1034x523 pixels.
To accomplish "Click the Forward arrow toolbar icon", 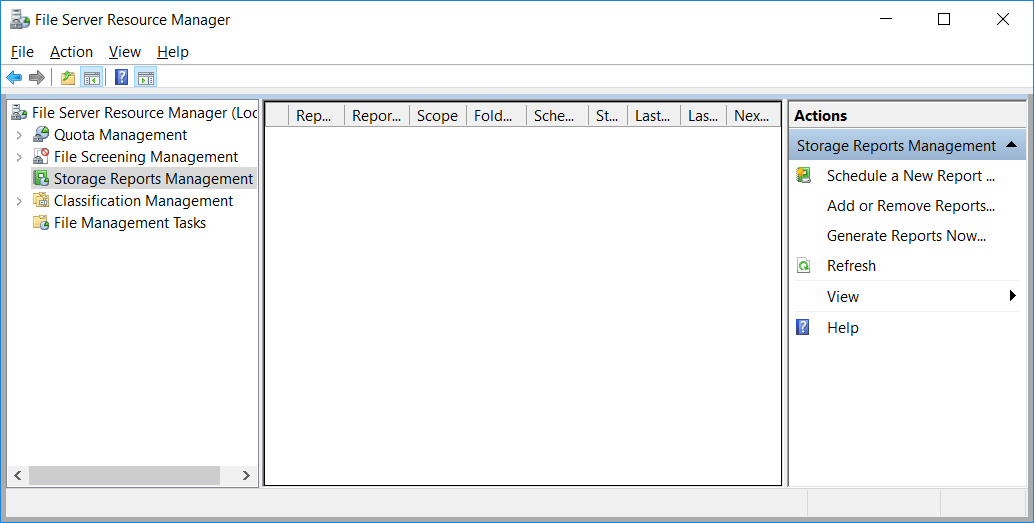I will [37, 78].
